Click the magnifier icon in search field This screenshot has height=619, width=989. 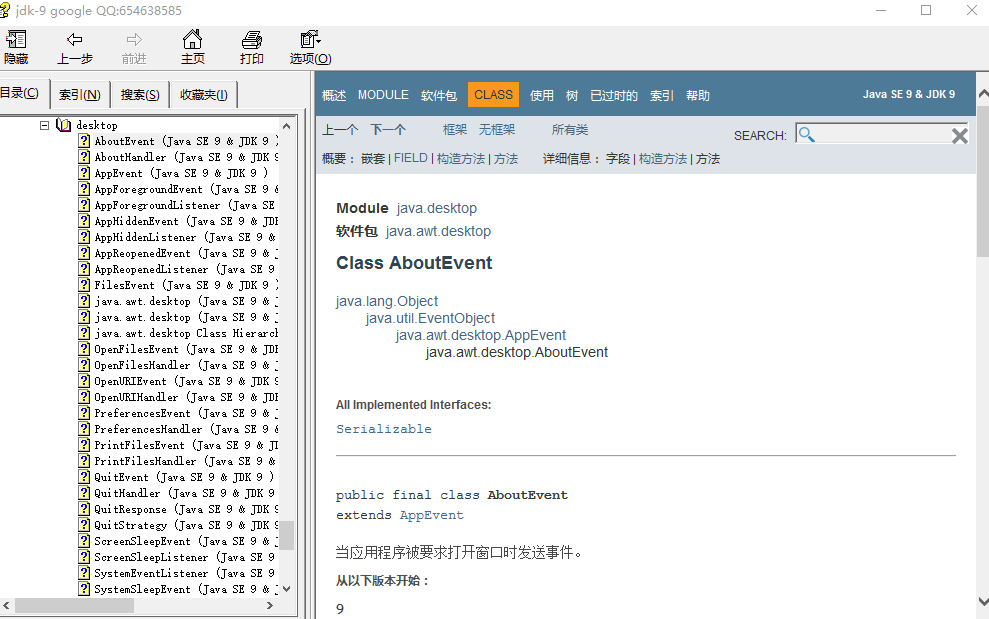coord(807,135)
